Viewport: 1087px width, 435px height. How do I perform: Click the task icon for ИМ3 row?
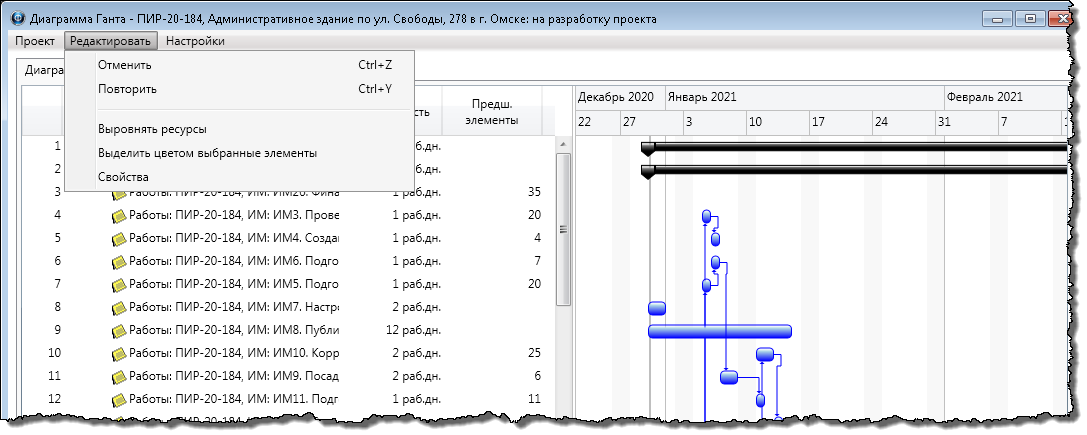(118, 215)
